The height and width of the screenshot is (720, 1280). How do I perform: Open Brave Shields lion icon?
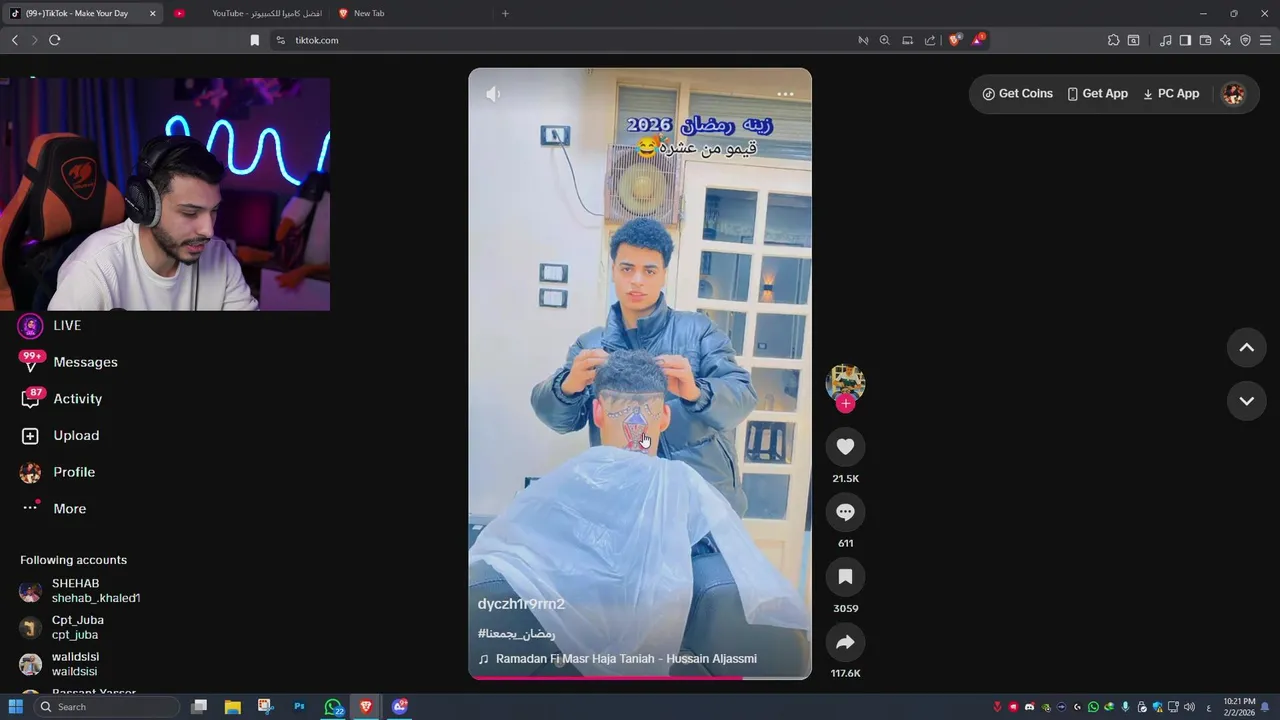(955, 40)
